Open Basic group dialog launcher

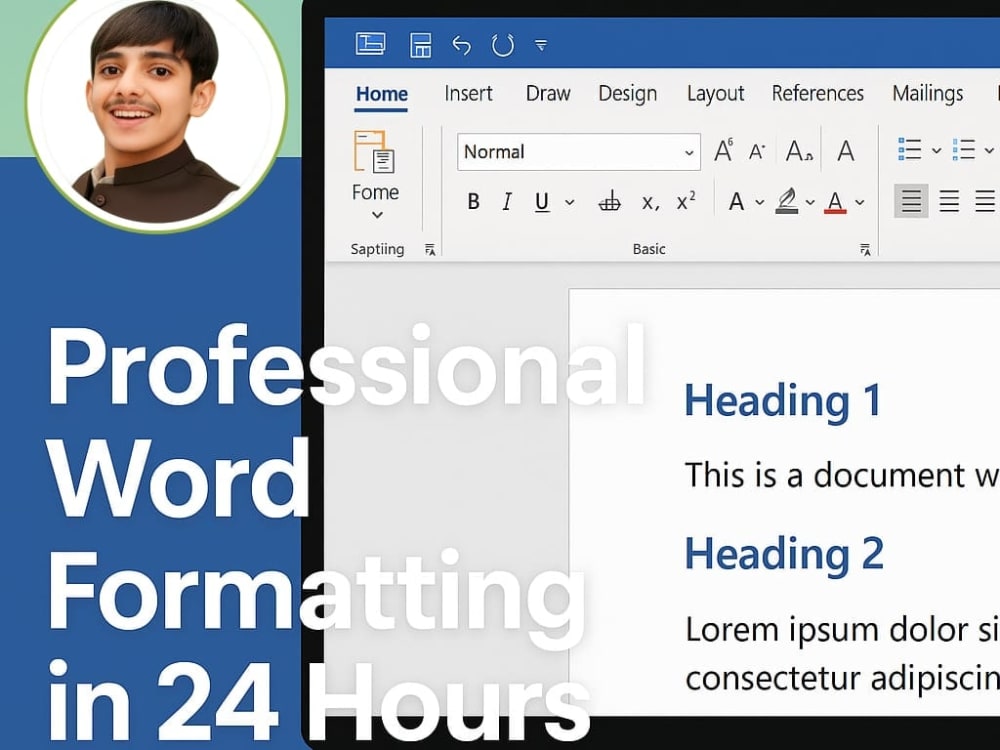[x=865, y=250]
